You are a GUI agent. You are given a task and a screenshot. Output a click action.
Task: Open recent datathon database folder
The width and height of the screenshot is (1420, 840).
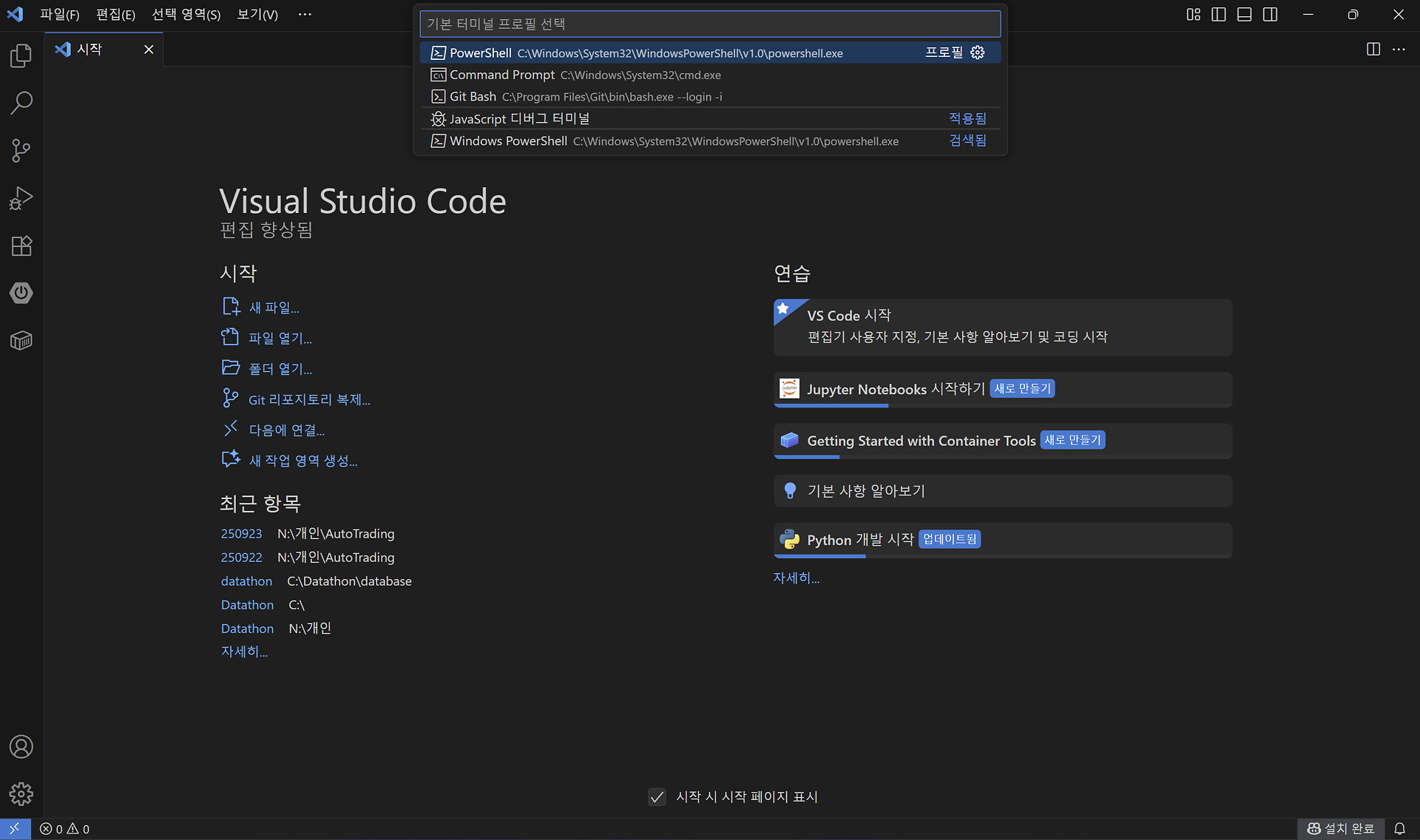click(246, 581)
